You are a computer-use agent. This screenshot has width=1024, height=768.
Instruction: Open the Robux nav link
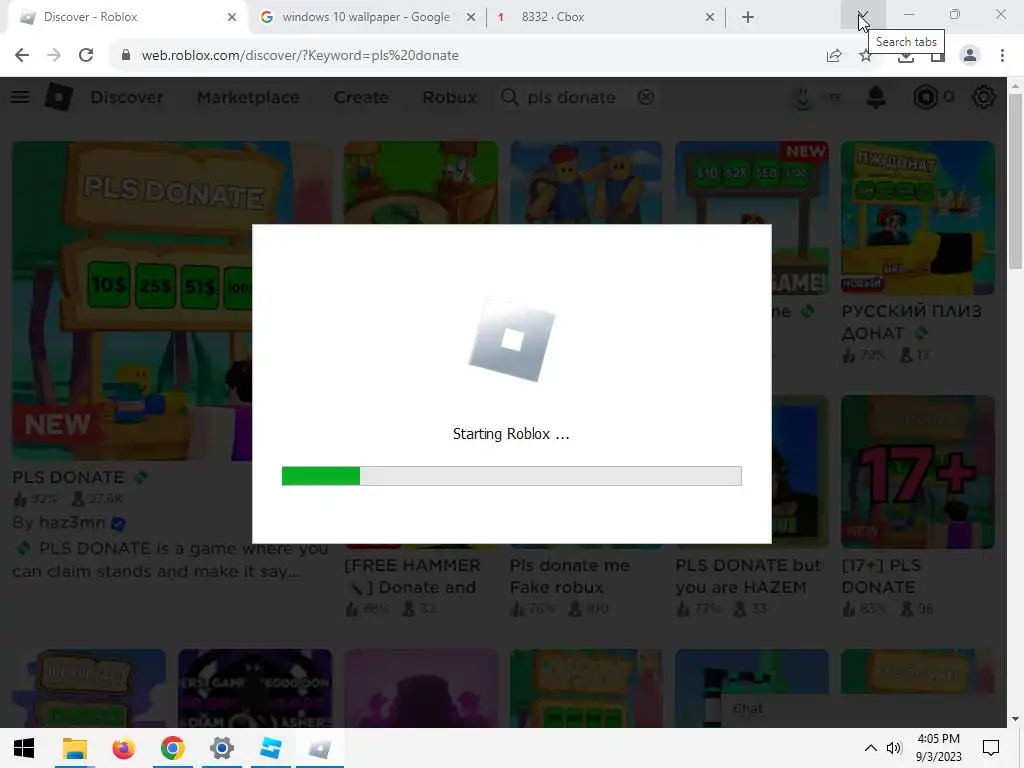point(449,97)
